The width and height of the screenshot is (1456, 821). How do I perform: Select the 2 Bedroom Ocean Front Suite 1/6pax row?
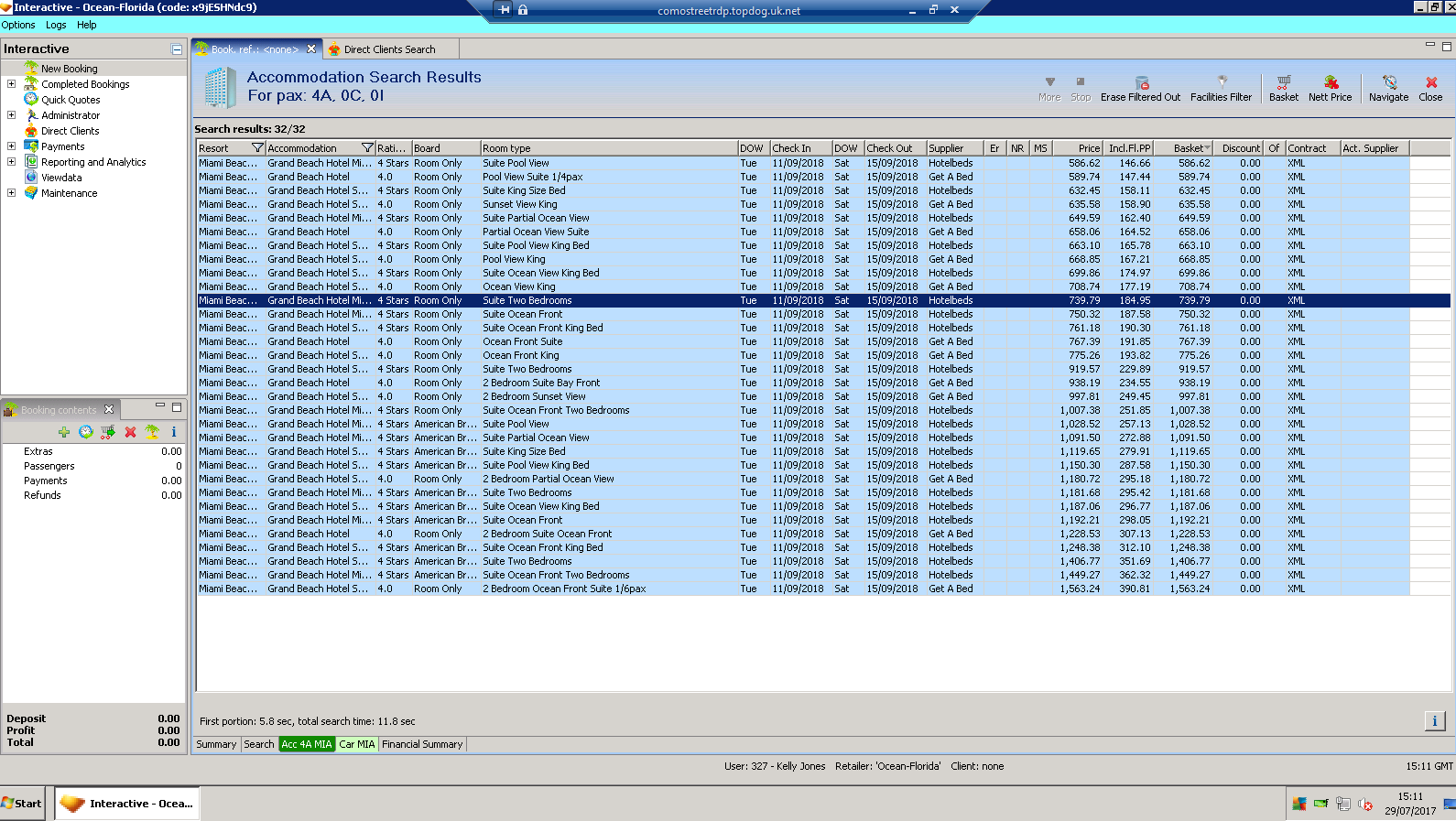(x=803, y=589)
